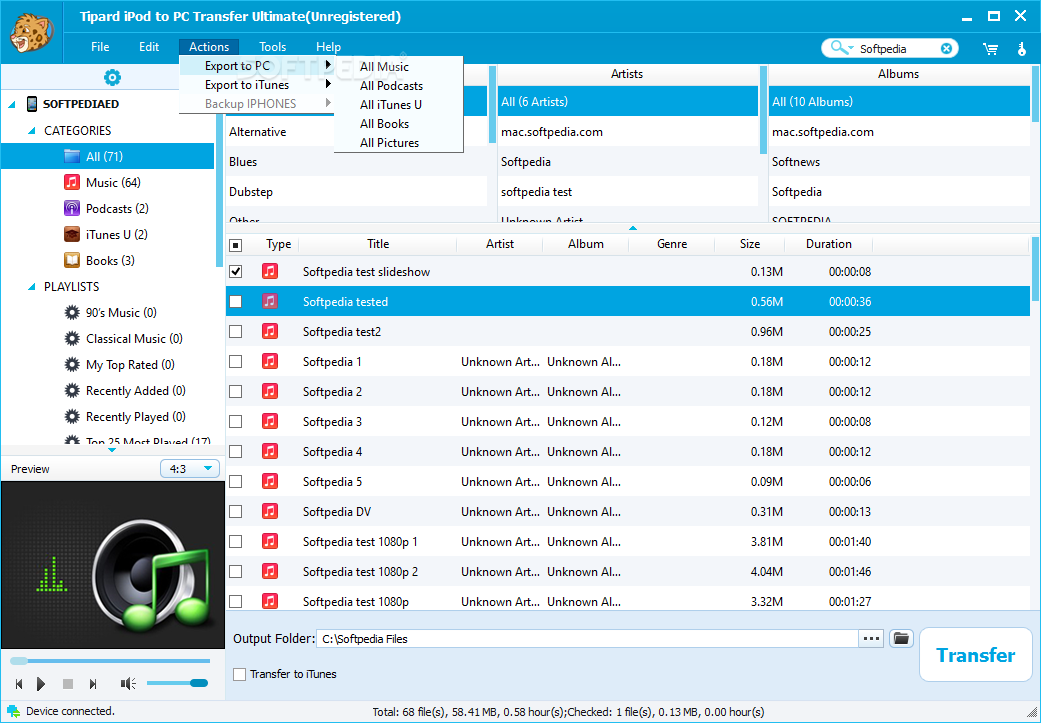
Task: Select the Books category icon
Action: click(72, 260)
